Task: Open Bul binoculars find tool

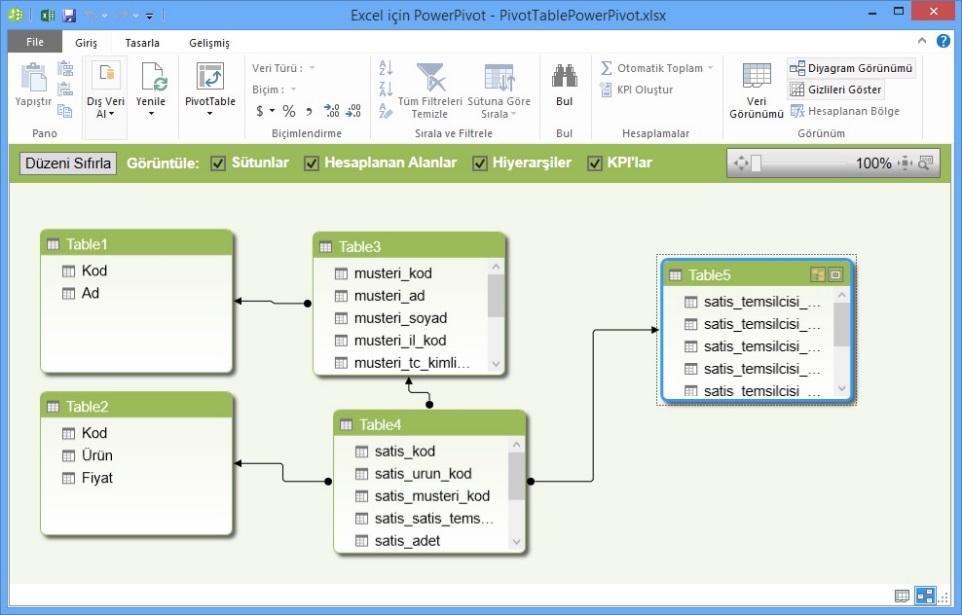Action: coord(564,76)
